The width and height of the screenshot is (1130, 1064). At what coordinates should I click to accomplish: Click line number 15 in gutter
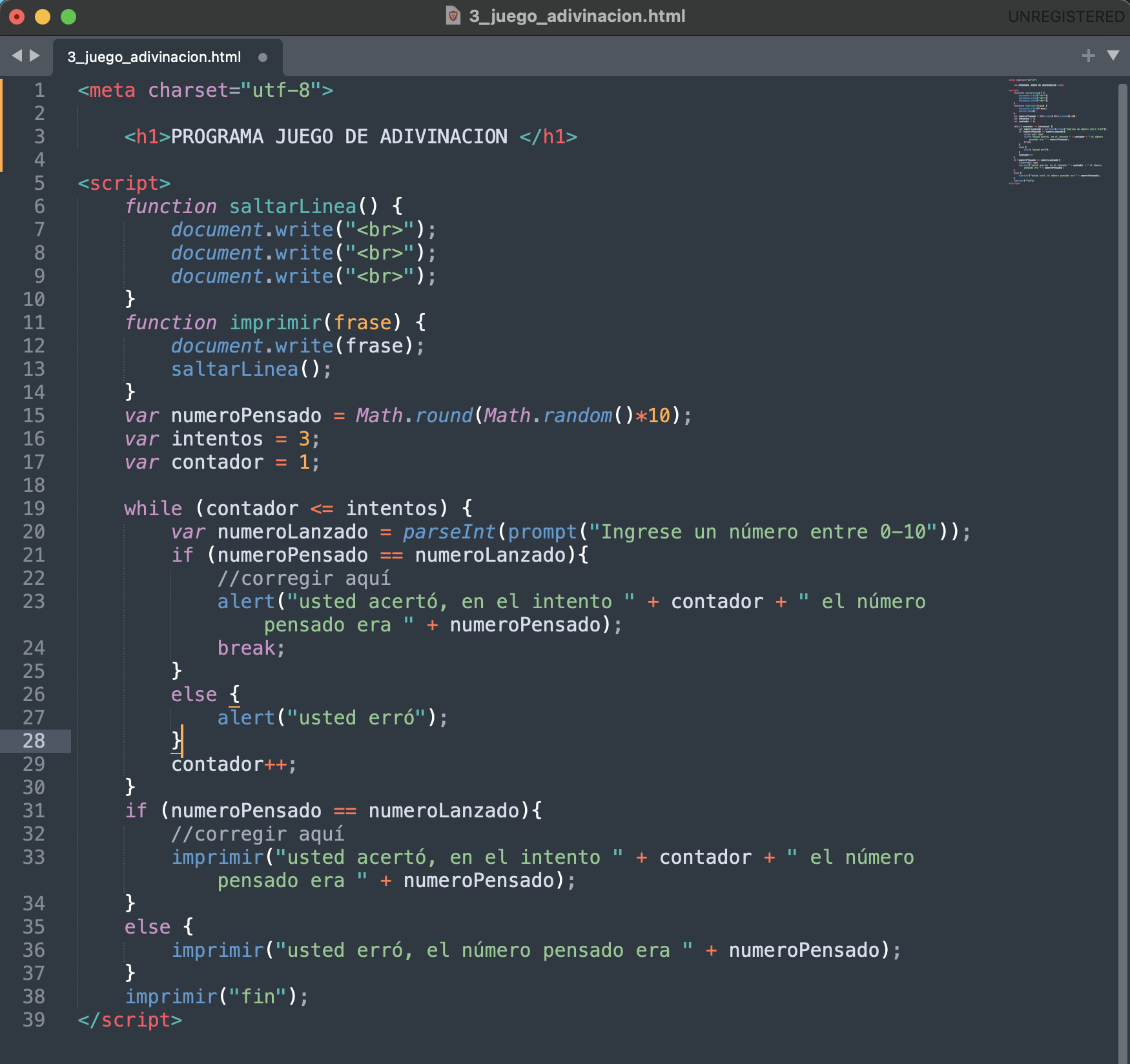(x=34, y=416)
